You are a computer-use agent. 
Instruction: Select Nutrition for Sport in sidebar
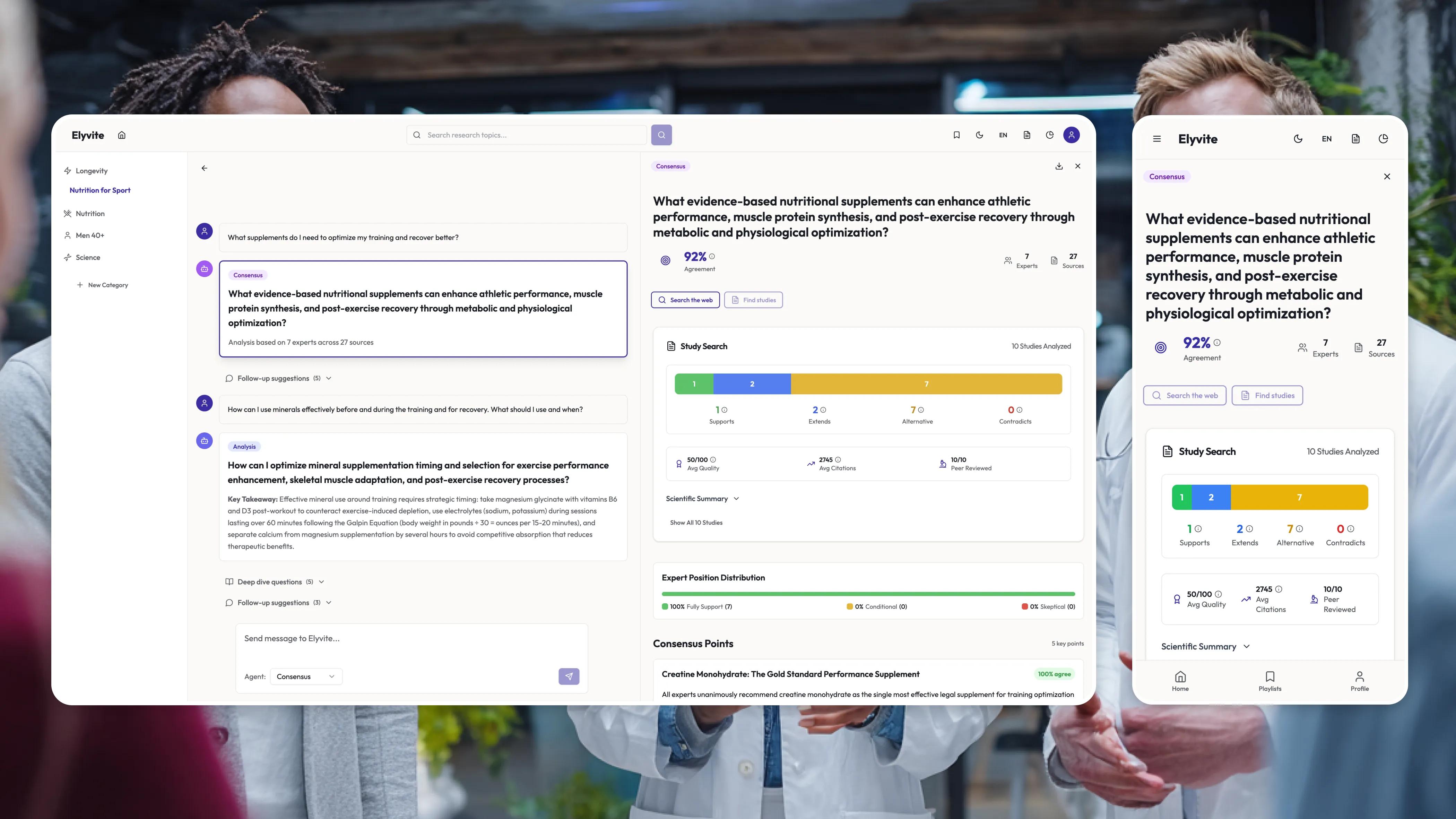100,190
